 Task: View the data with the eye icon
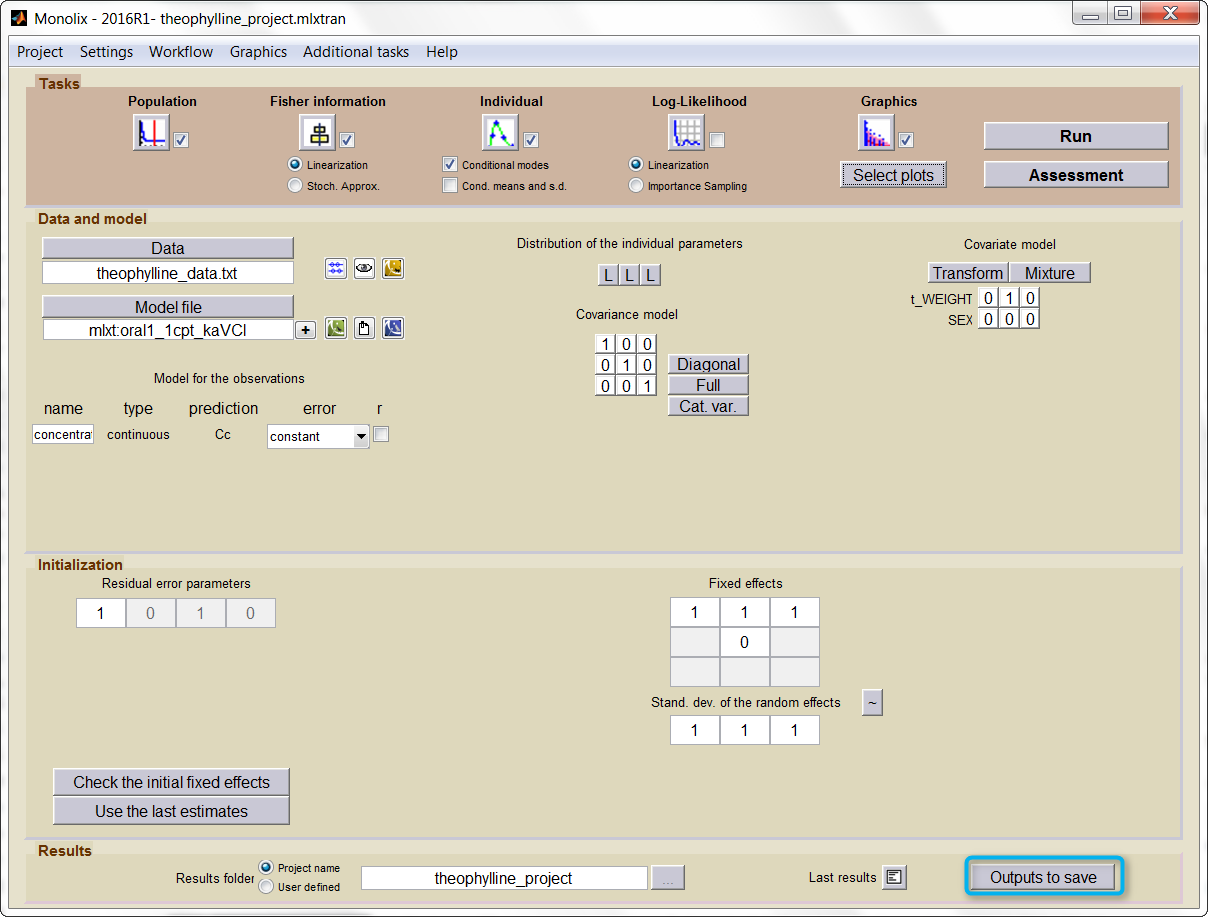(364, 268)
